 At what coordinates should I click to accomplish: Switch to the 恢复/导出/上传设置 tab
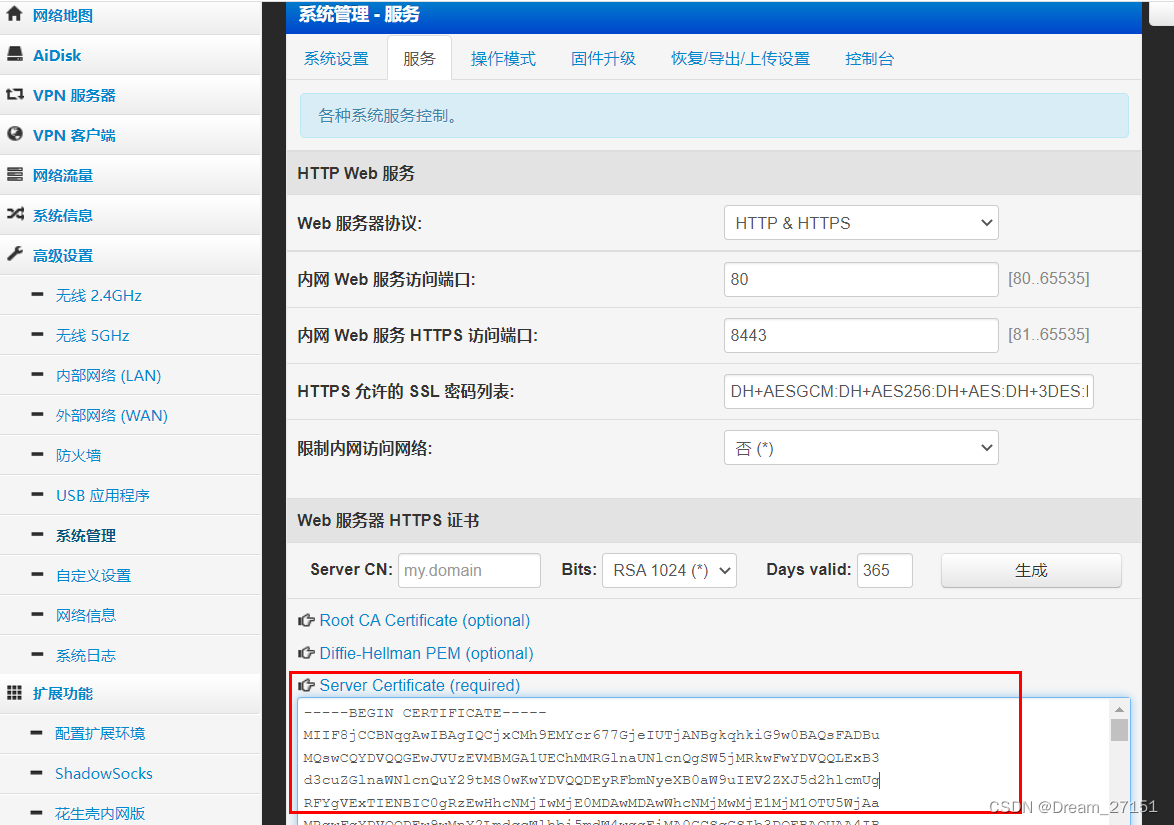pyautogui.click(x=740, y=58)
